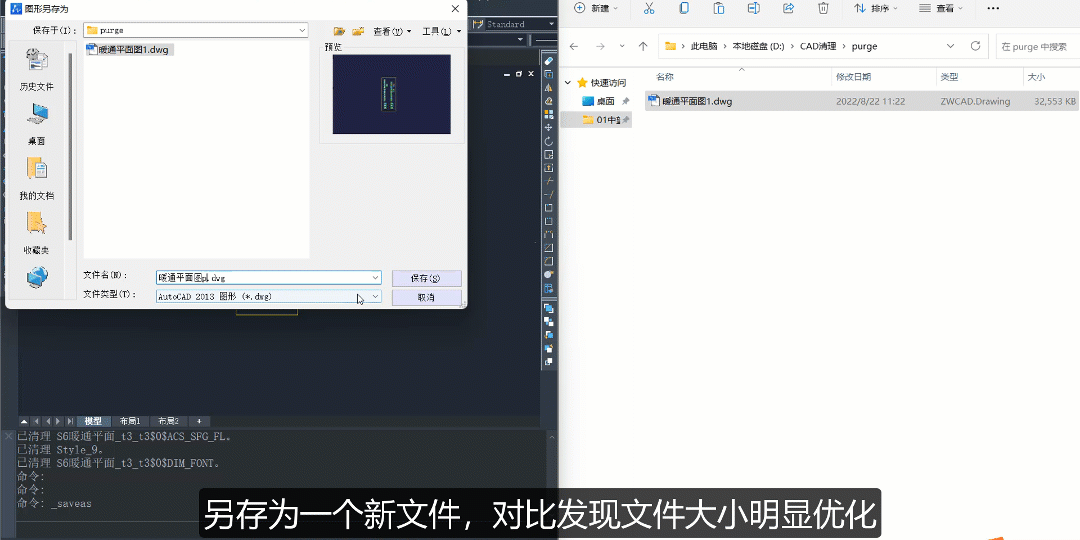Open the 排序 sort dropdown in File Explorer
The width and height of the screenshot is (1080, 540).
[x=877, y=8]
